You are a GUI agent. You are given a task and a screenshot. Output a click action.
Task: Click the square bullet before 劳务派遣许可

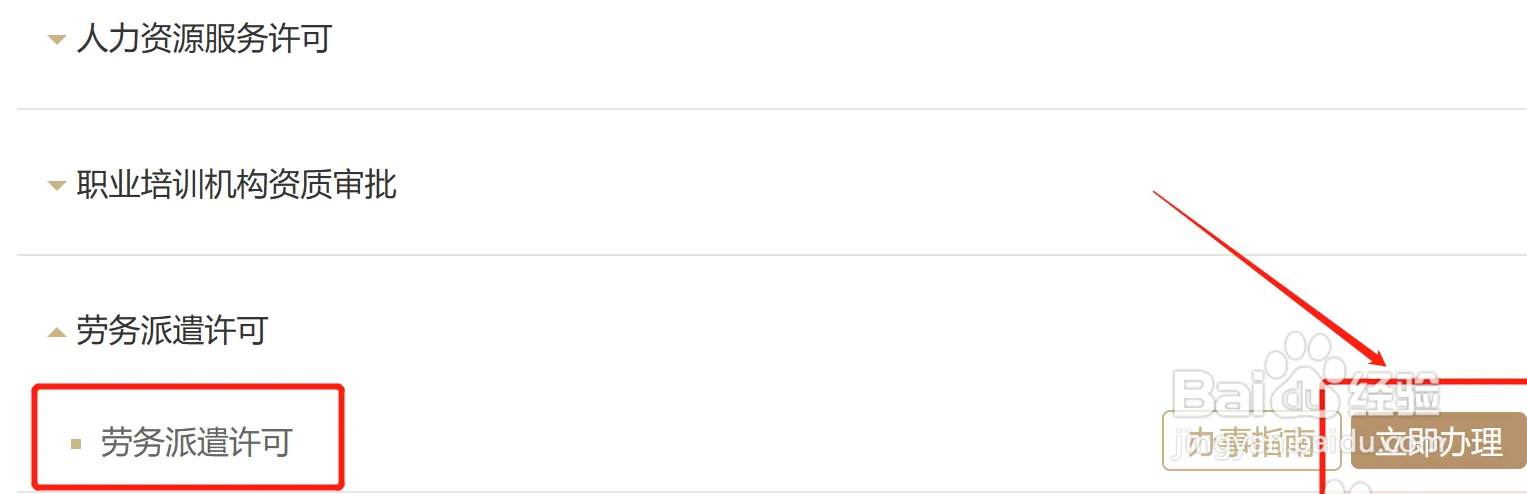tap(76, 443)
